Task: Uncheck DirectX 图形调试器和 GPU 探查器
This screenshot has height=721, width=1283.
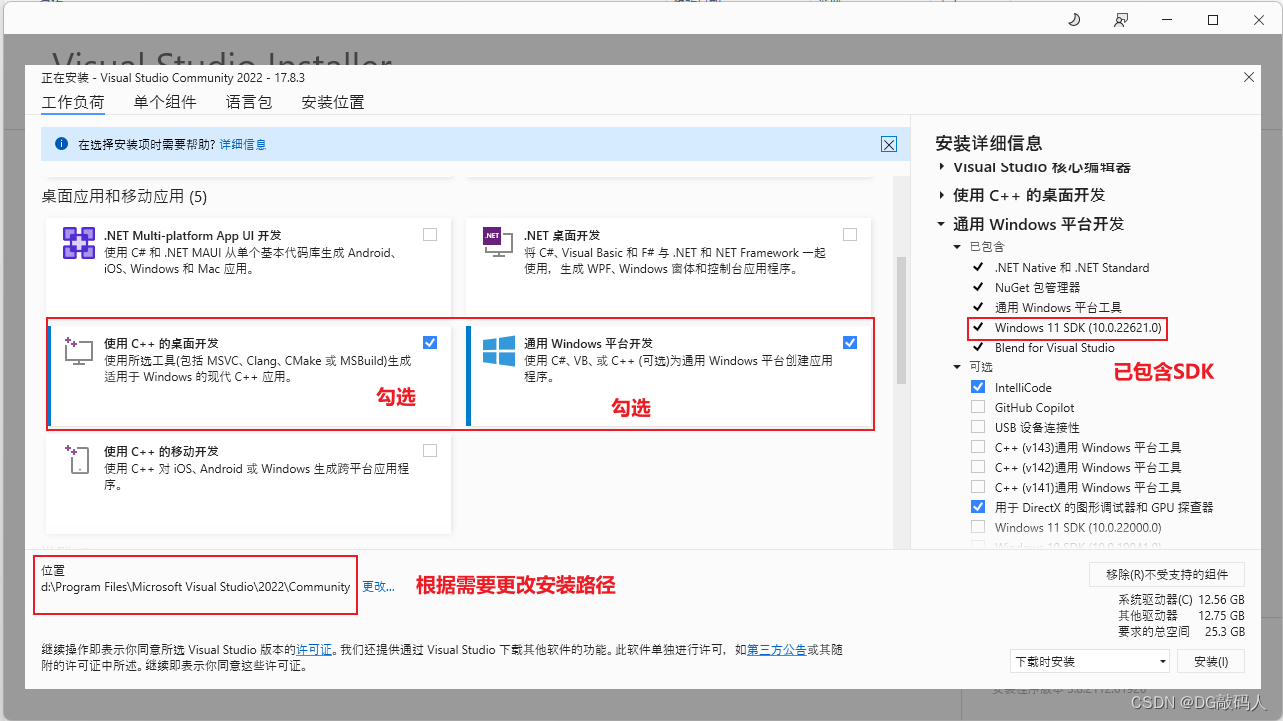Action: pyautogui.click(x=978, y=507)
